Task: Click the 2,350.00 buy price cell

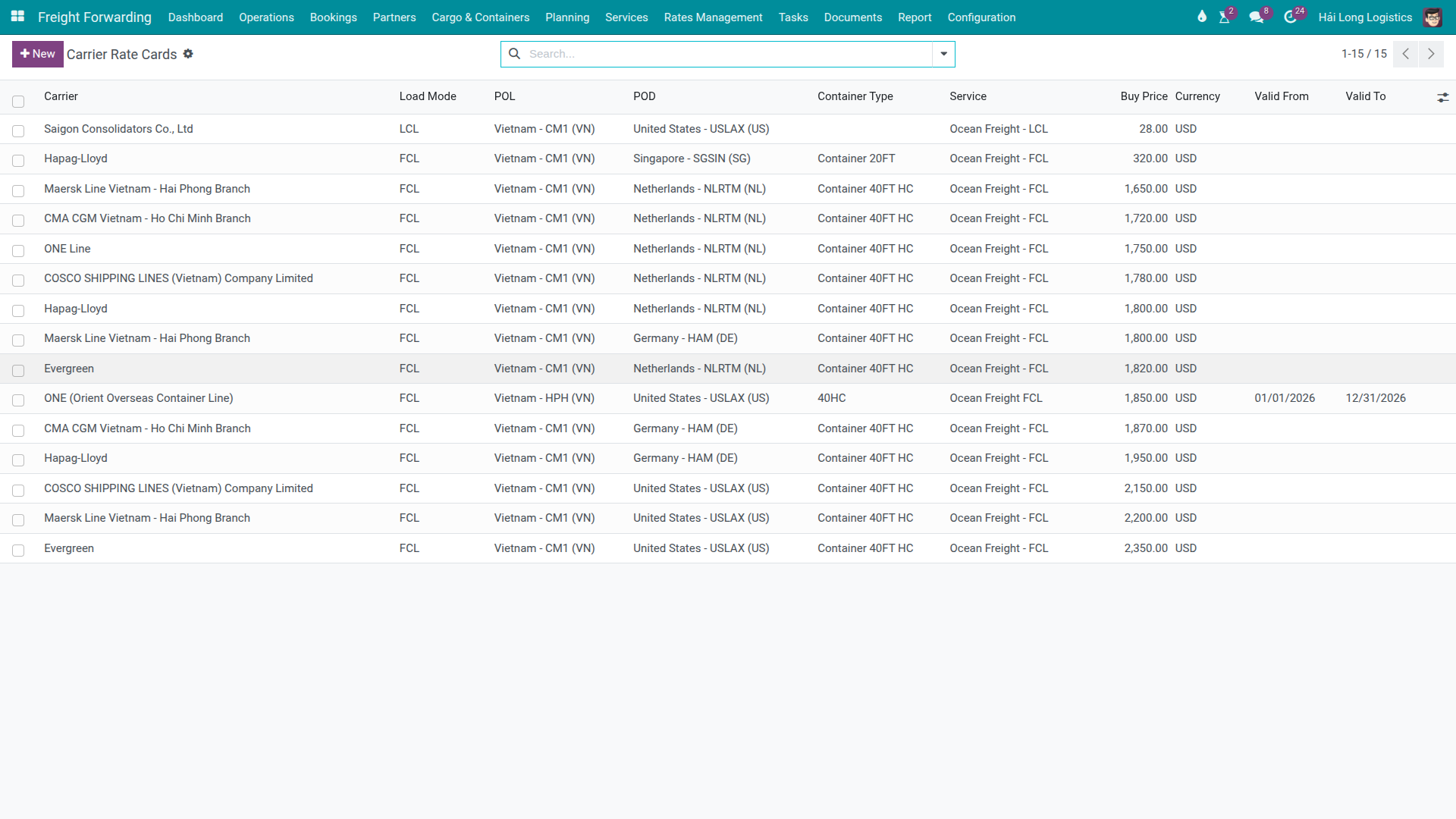Action: coord(1146,548)
